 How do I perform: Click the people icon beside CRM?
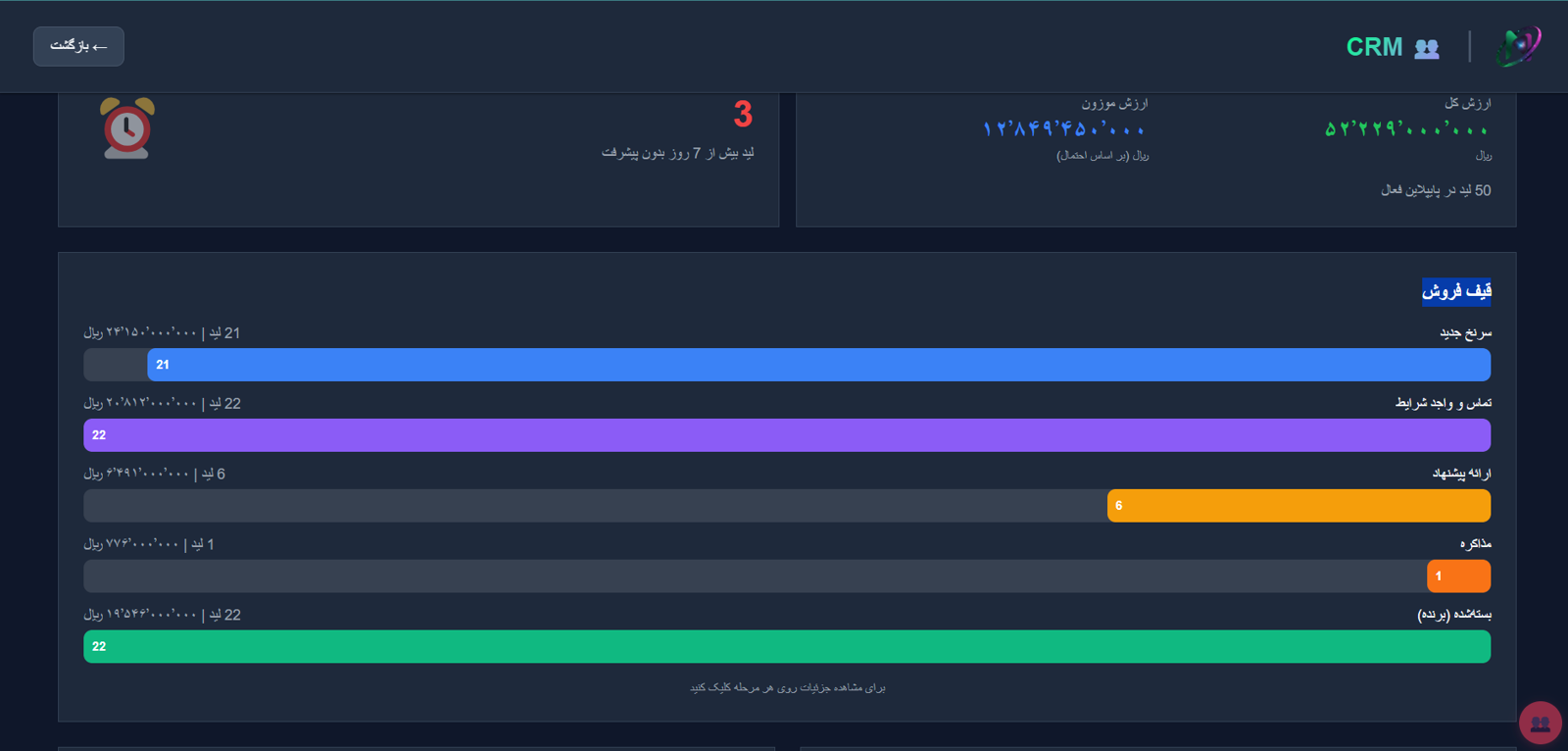click(1427, 48)
